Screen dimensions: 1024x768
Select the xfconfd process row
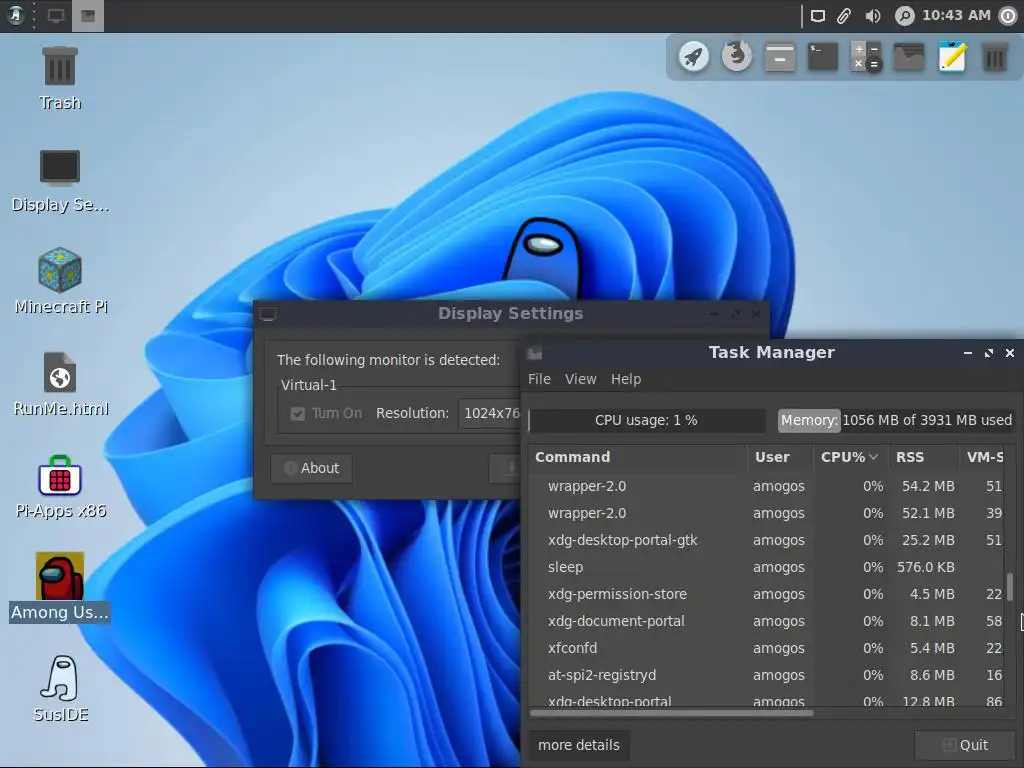click(x=767, y=648)
